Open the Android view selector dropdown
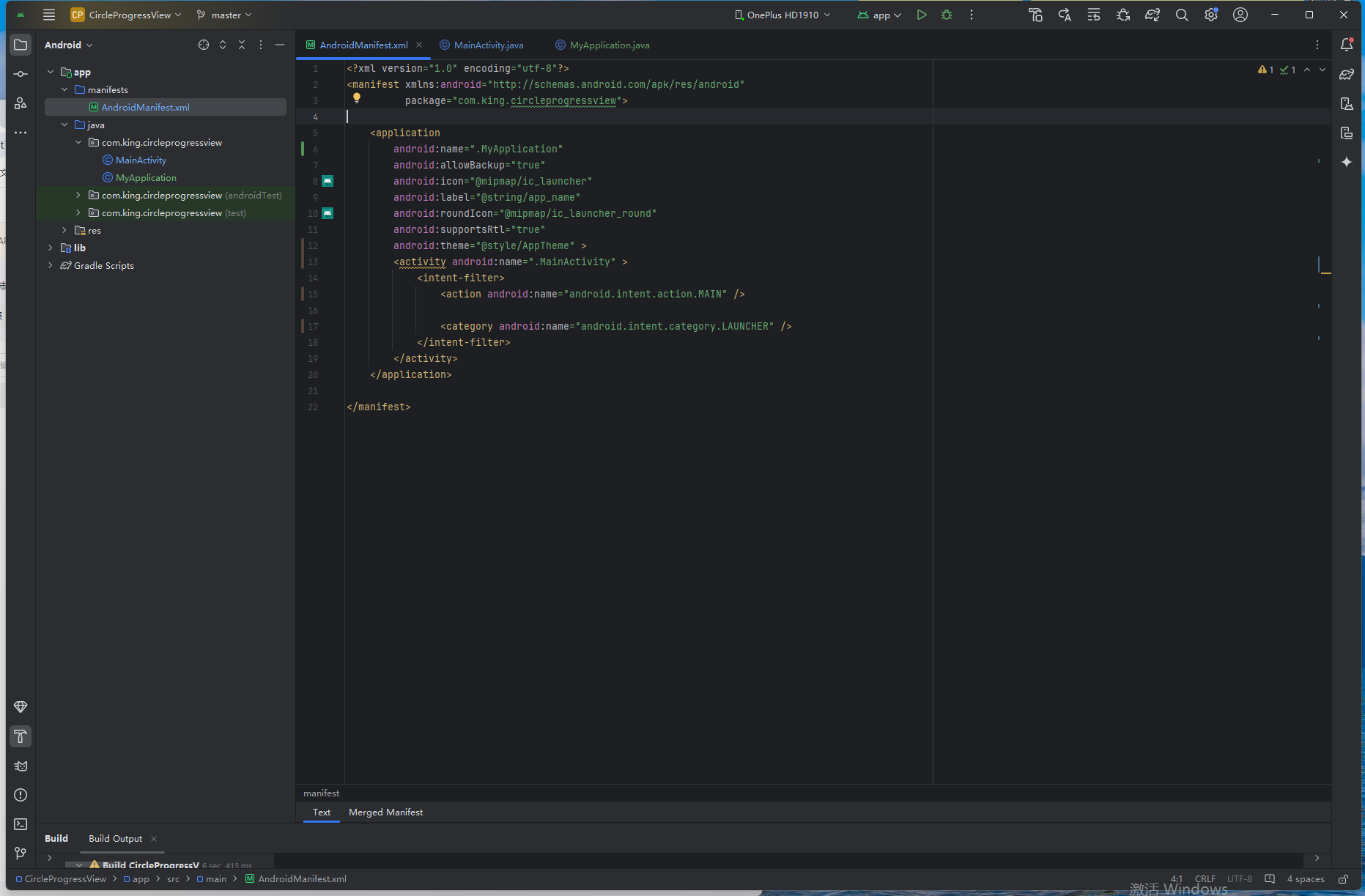Viewport: 1365px width, 896px height. coord(69,45)
